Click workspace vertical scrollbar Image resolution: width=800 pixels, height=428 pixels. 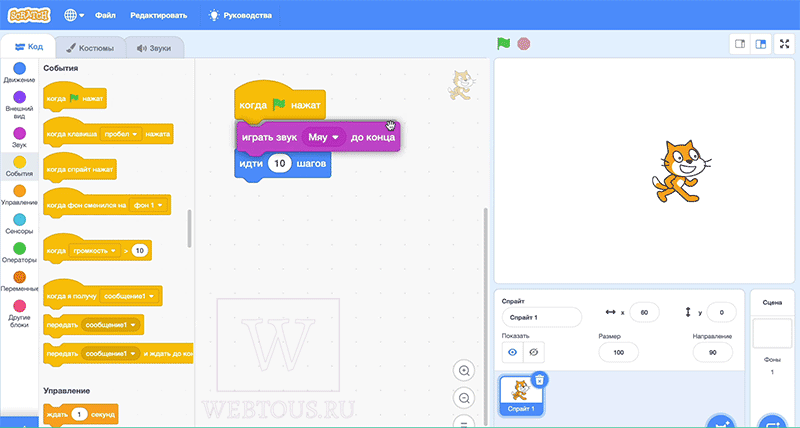pyautogui.click(x=485, y=316)
